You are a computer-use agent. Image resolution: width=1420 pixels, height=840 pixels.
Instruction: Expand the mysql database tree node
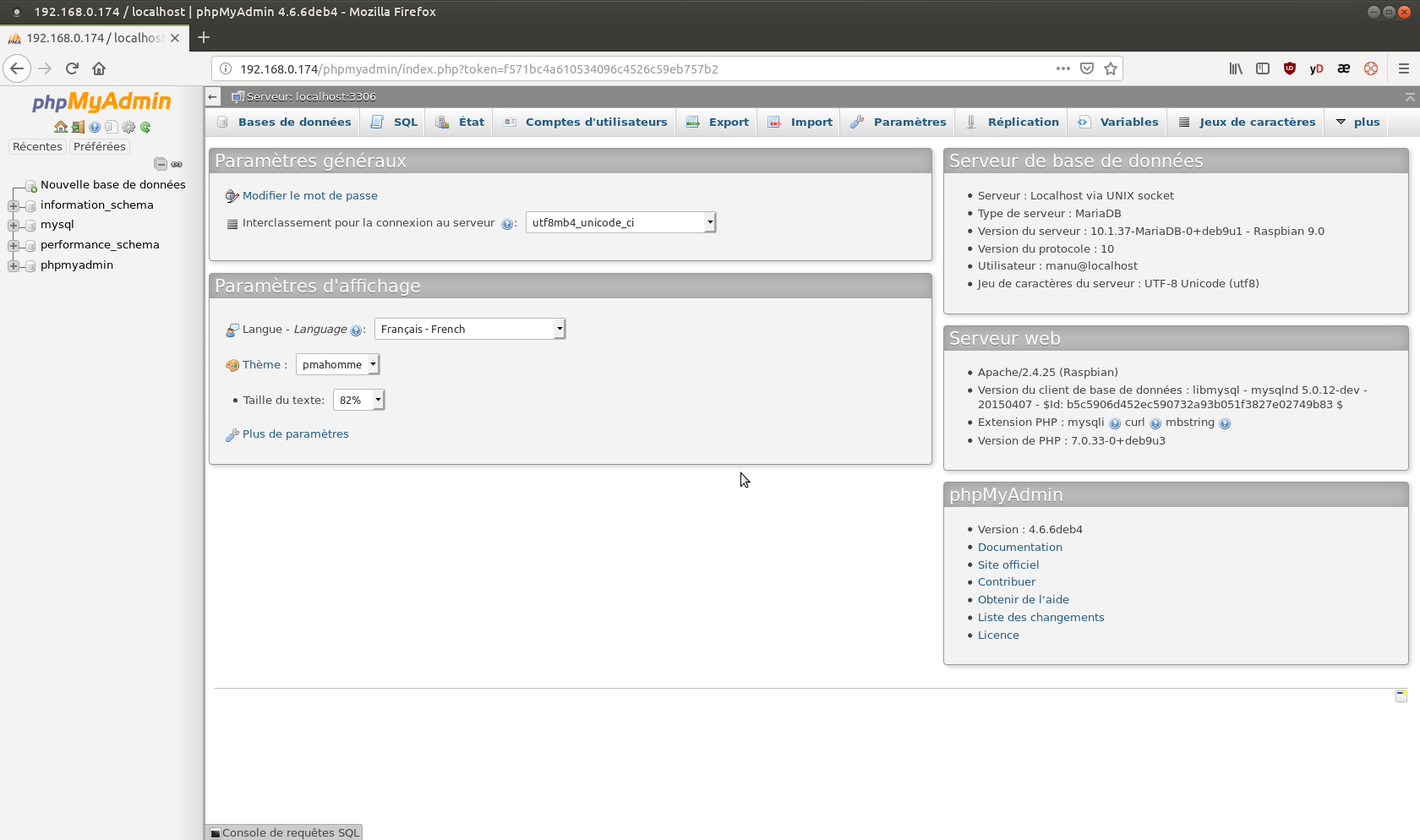pyautogui.click(x=14, y=226)
